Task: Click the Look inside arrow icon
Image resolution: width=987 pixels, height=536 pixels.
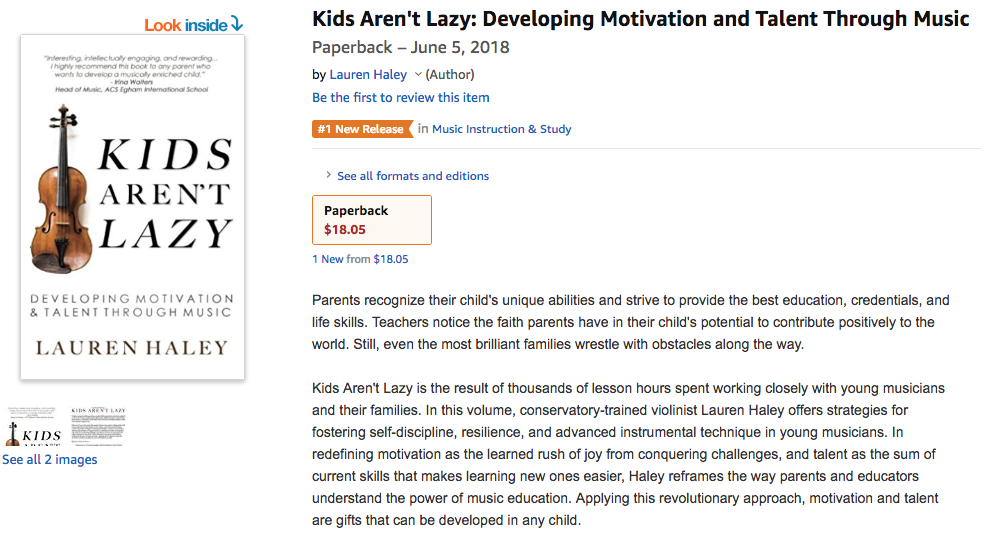Action: [236, 24]
